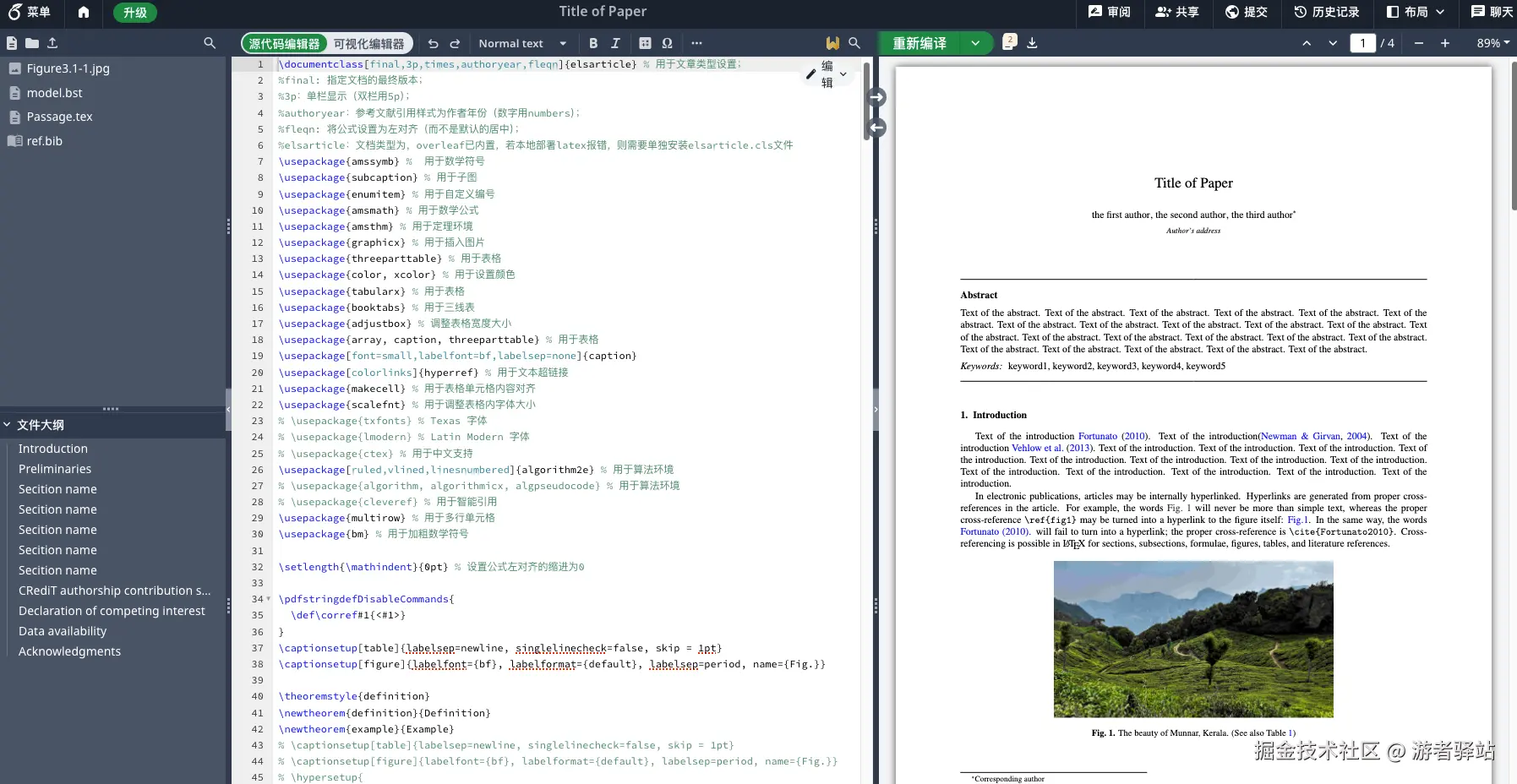Open the 审阅 review panel
The height and width of the screenshot is (784, 1517).
pos(1109,12)
